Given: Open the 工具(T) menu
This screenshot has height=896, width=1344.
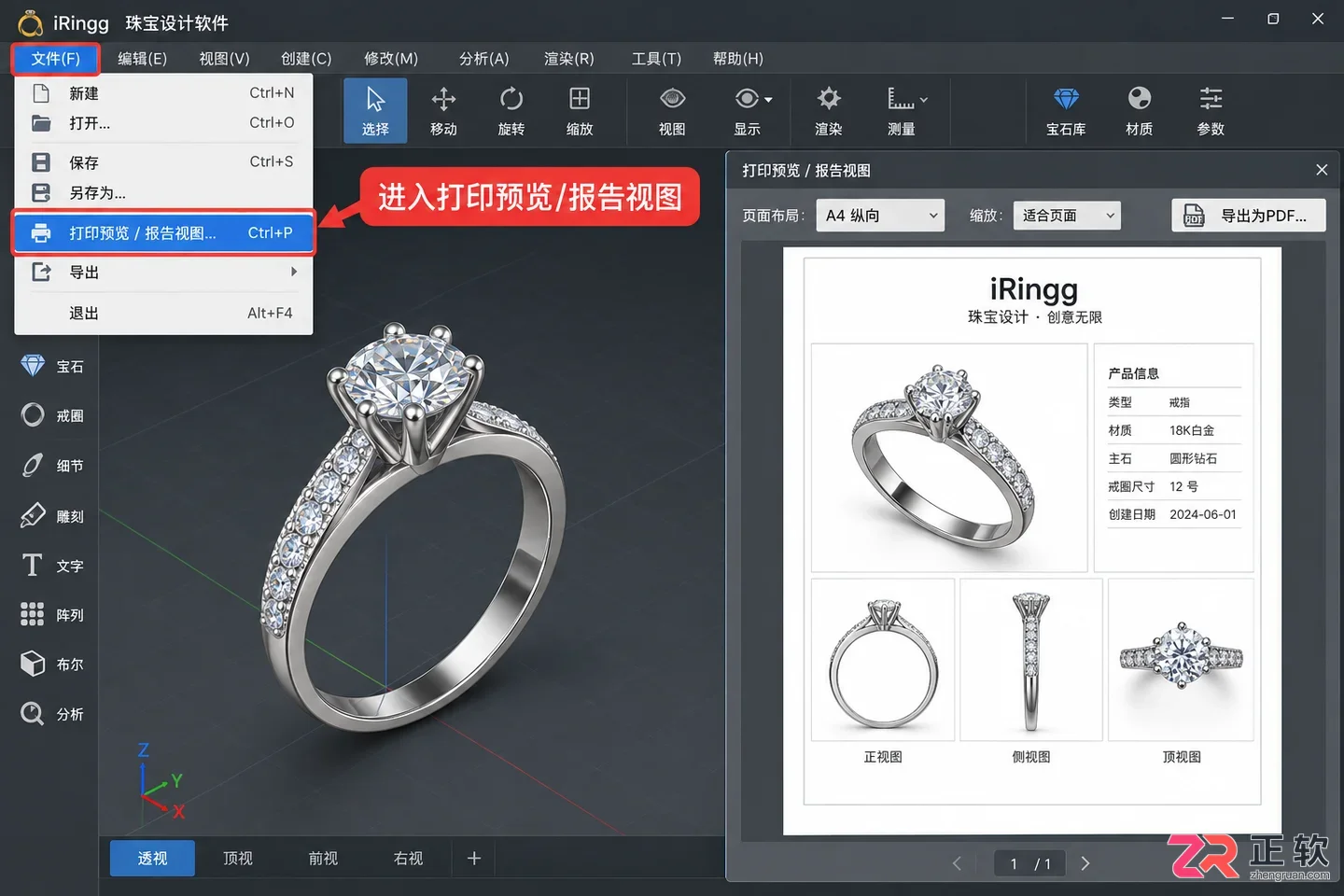Looking at the screenshot, I should tap(656, 59).
